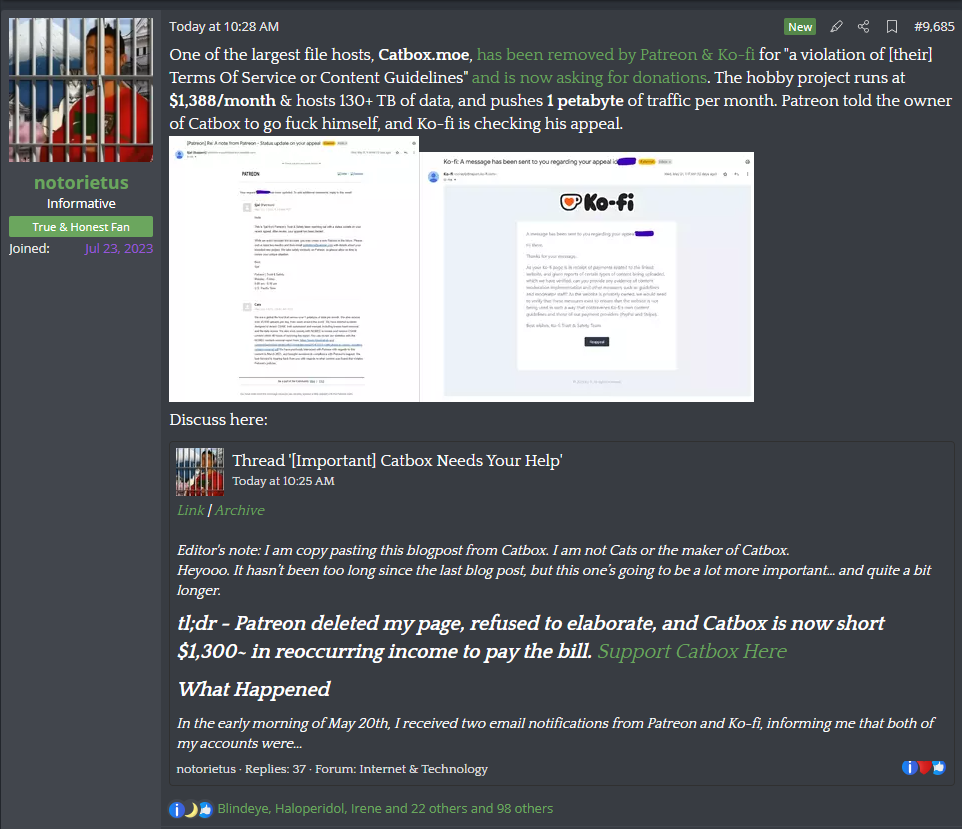
Task: Click the 'Informative' user title text
Action: 81,204
